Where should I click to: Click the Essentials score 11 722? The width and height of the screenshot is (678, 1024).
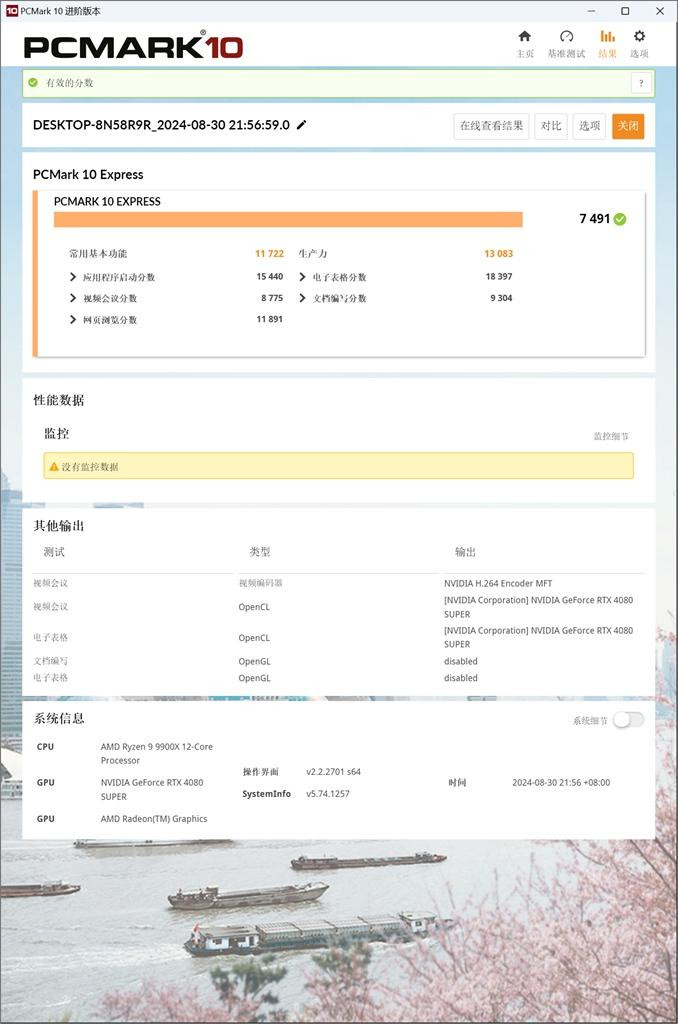pyautogui.click(x=269, y=253)
